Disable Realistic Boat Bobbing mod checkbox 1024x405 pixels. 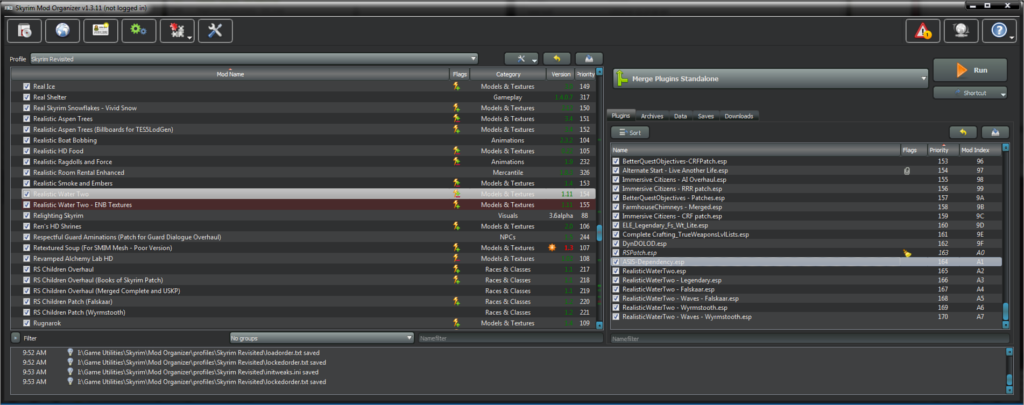27,140
